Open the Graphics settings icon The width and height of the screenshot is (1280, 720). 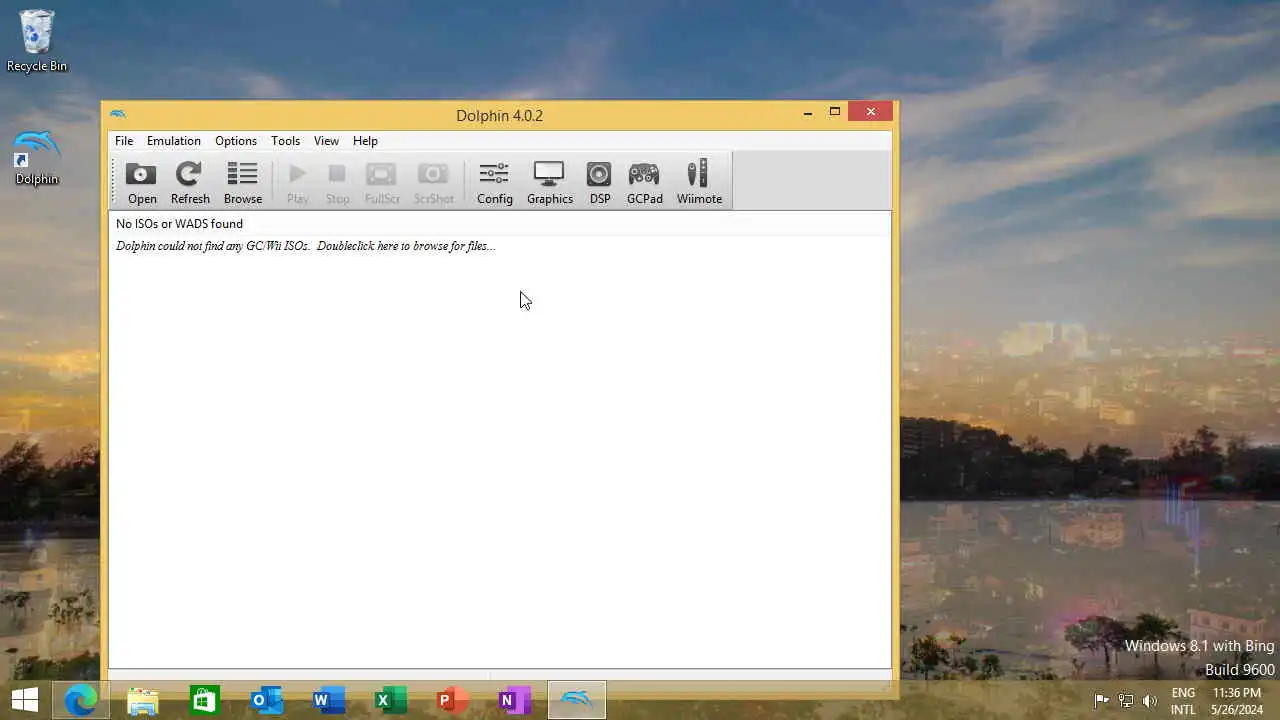point(550,183)
